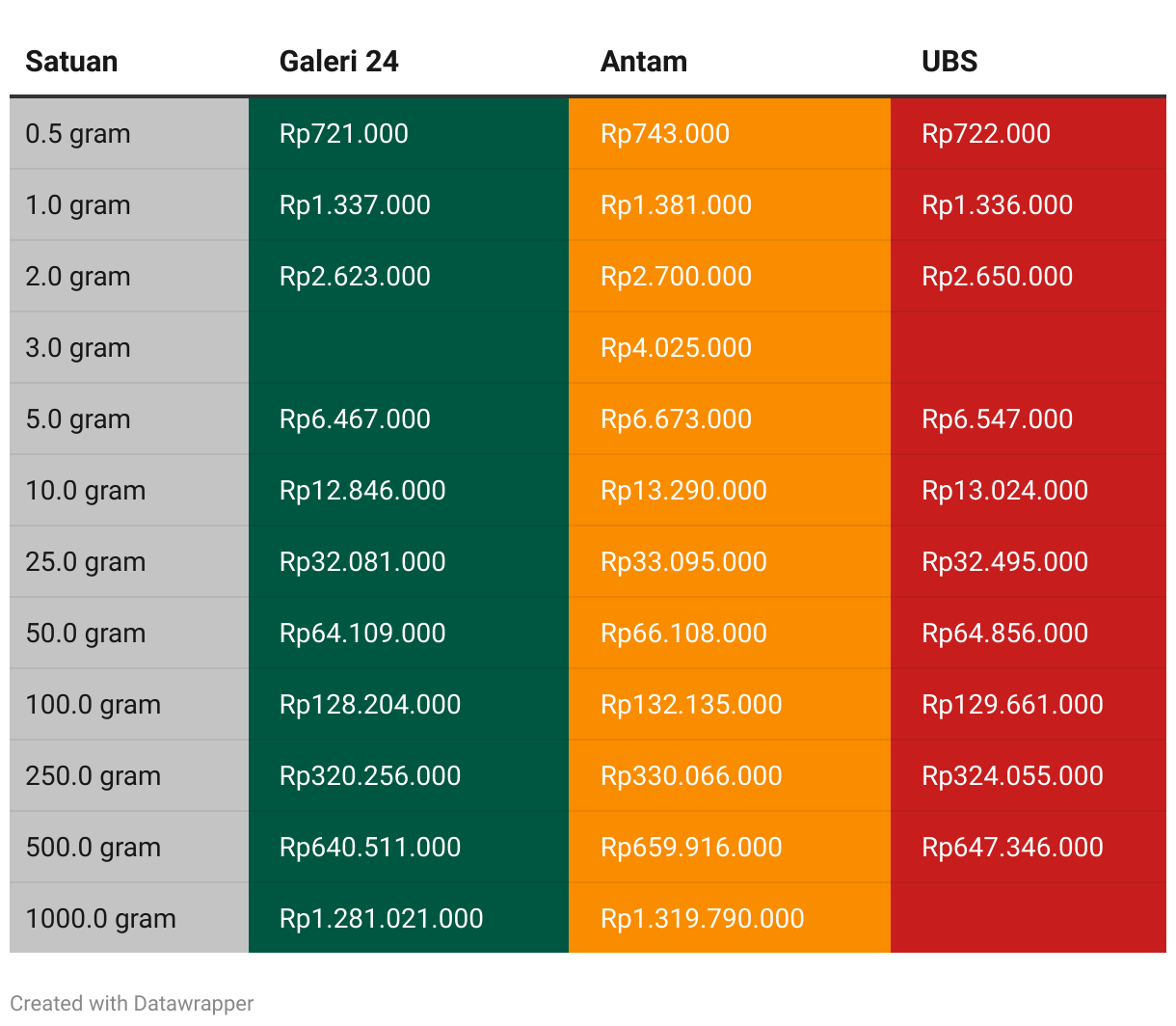1176x1026 pixels.
Task: Click Galeri 24 price Rp12.846.000
Action: pyautogui.click(x=362, y=490)
